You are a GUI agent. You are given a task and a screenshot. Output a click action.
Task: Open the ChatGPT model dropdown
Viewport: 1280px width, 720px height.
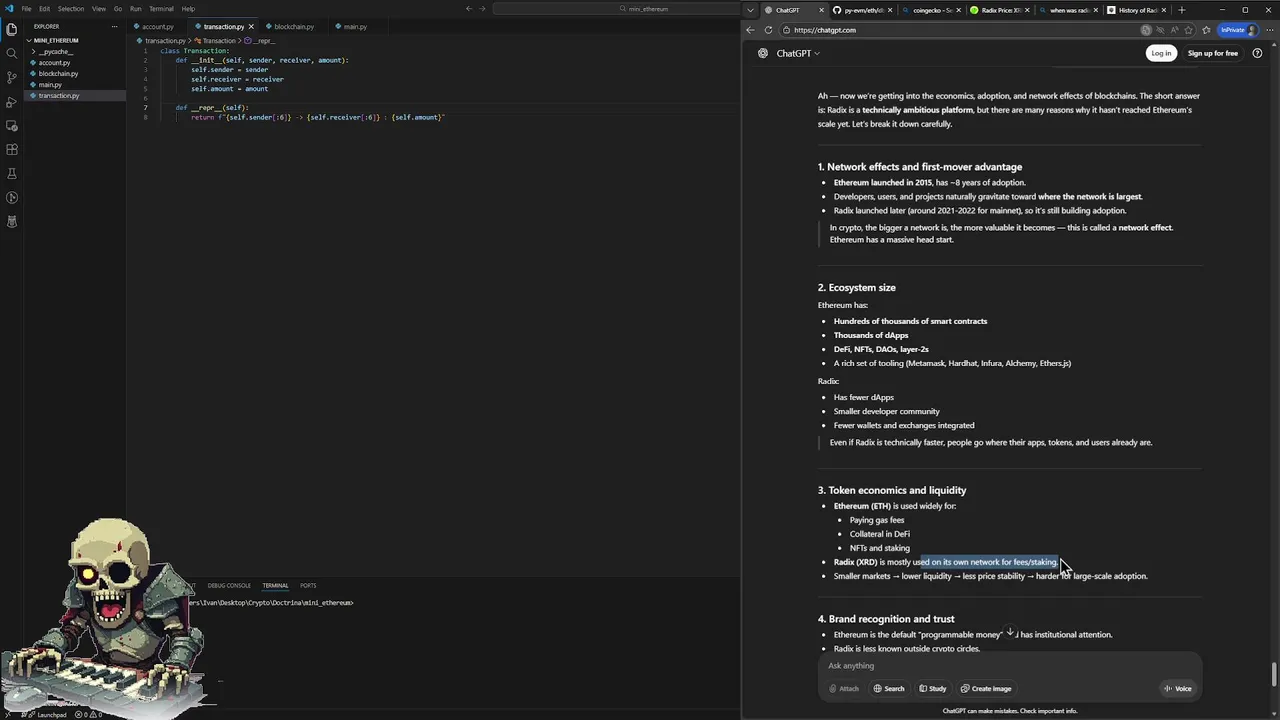click(x=797, y=53)
